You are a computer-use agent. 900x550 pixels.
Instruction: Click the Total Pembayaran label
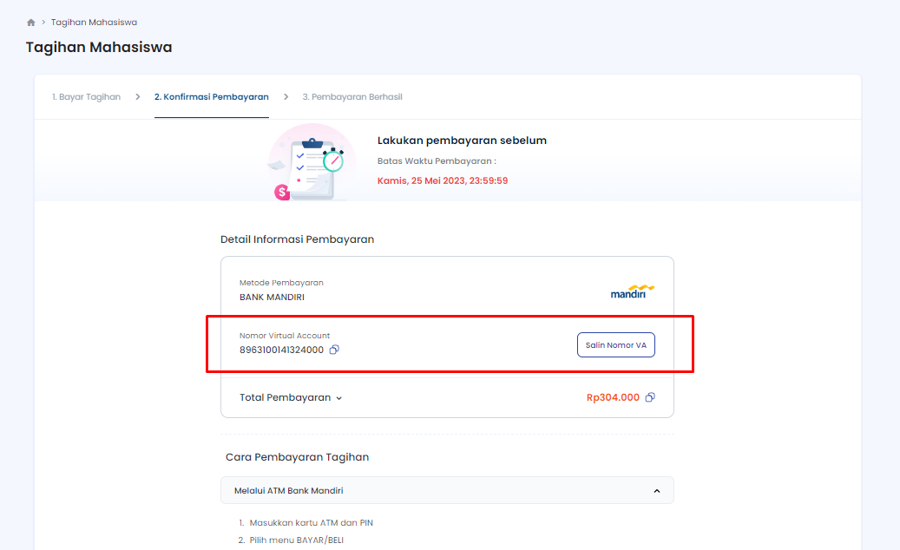285,398
